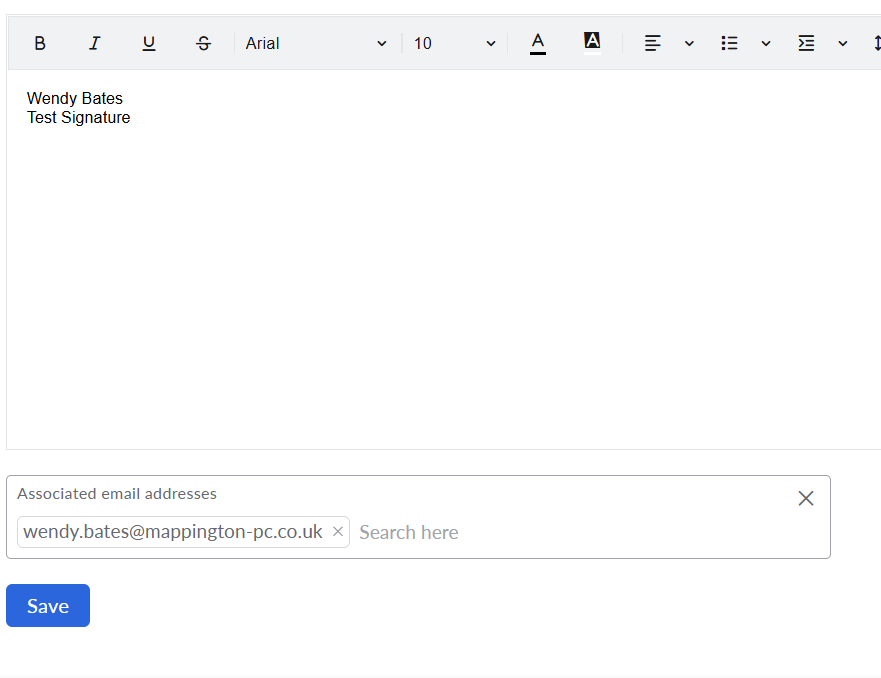Choose the text background highlight color

pos(592,42)
